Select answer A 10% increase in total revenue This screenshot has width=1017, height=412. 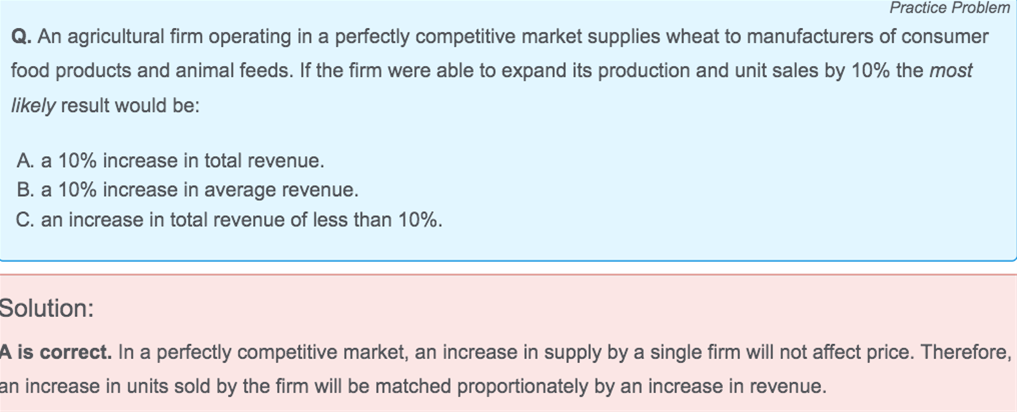(170, 160)
